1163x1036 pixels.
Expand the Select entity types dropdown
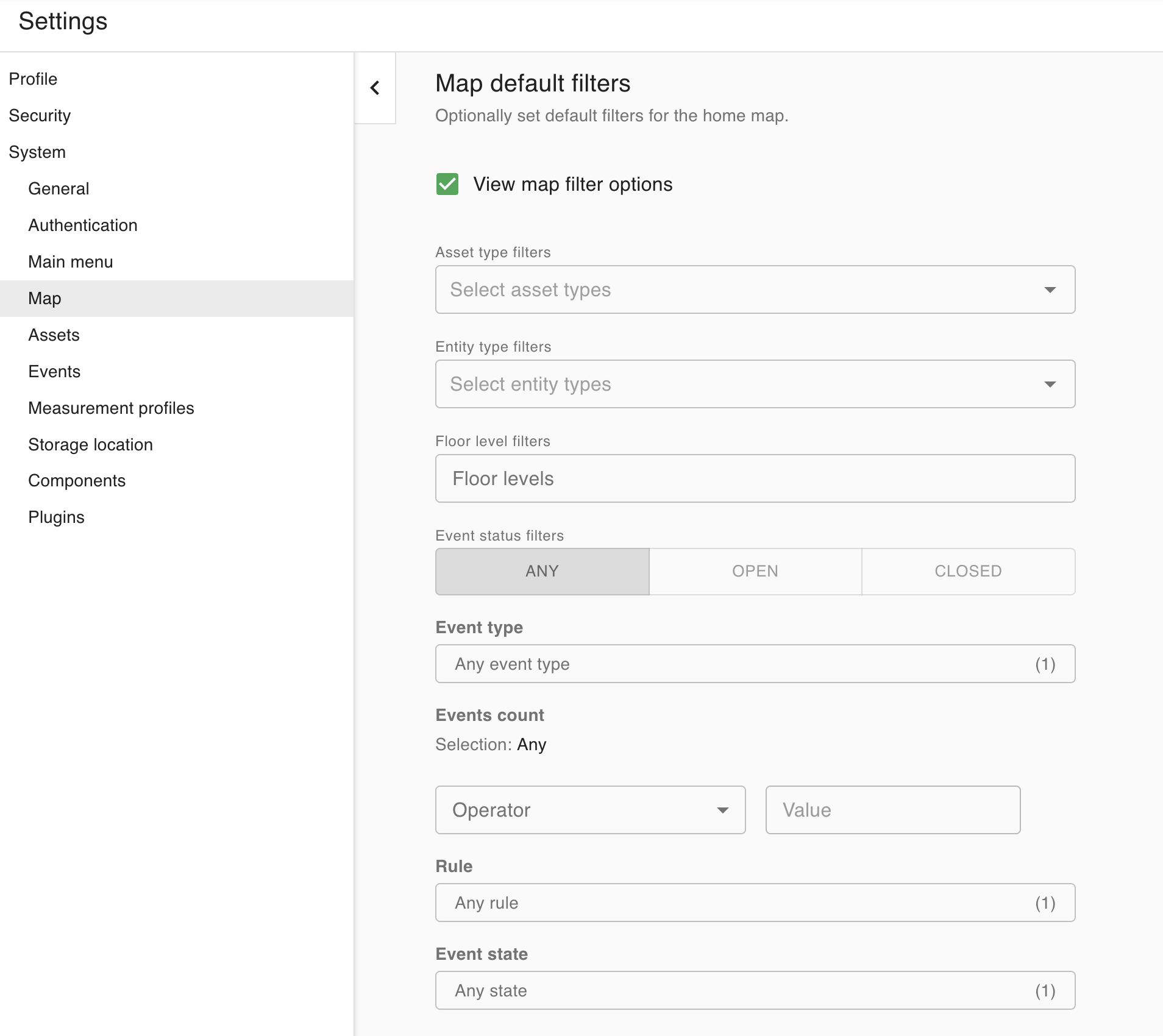(755, 384)
